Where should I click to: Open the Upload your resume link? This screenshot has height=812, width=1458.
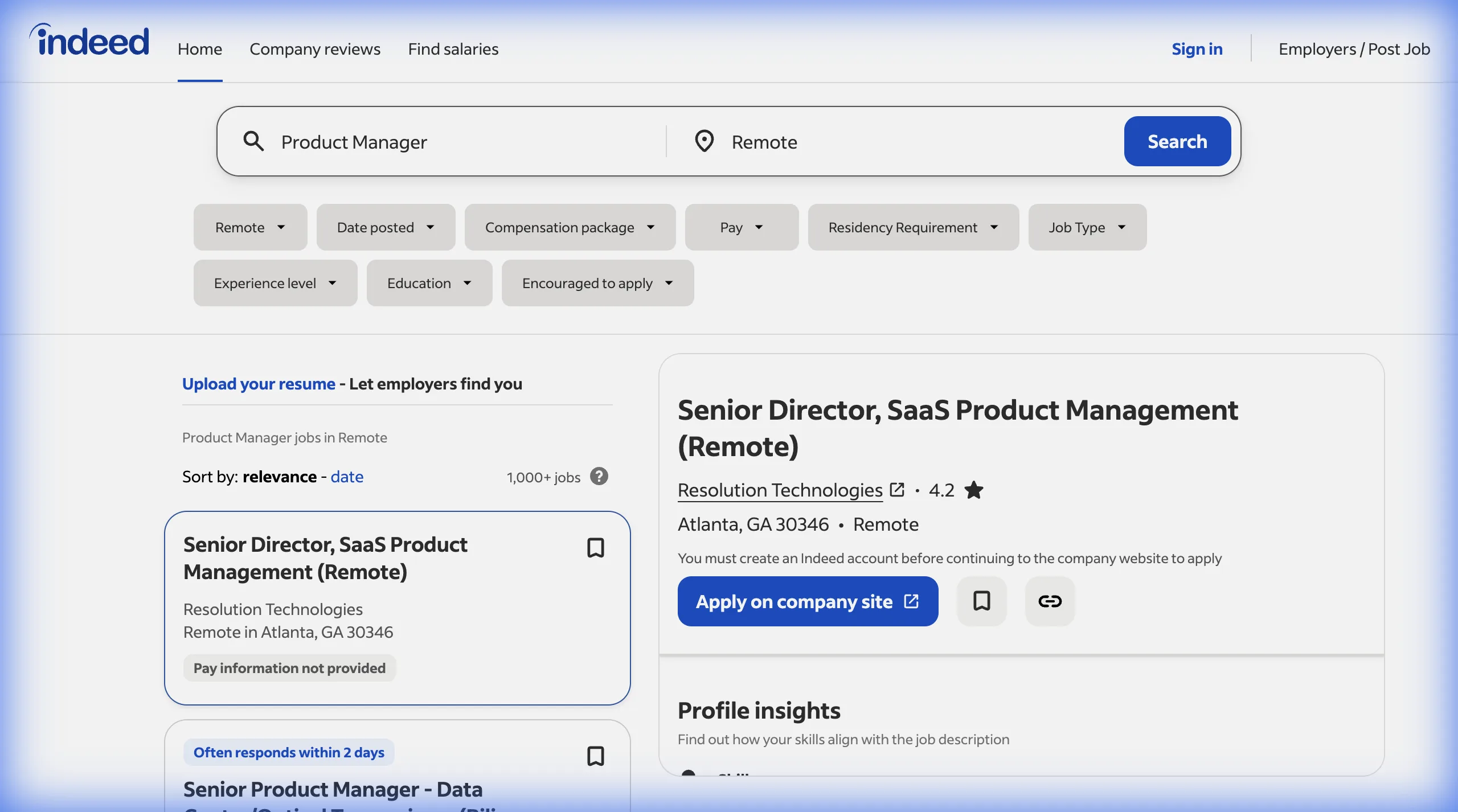point(258,383)
